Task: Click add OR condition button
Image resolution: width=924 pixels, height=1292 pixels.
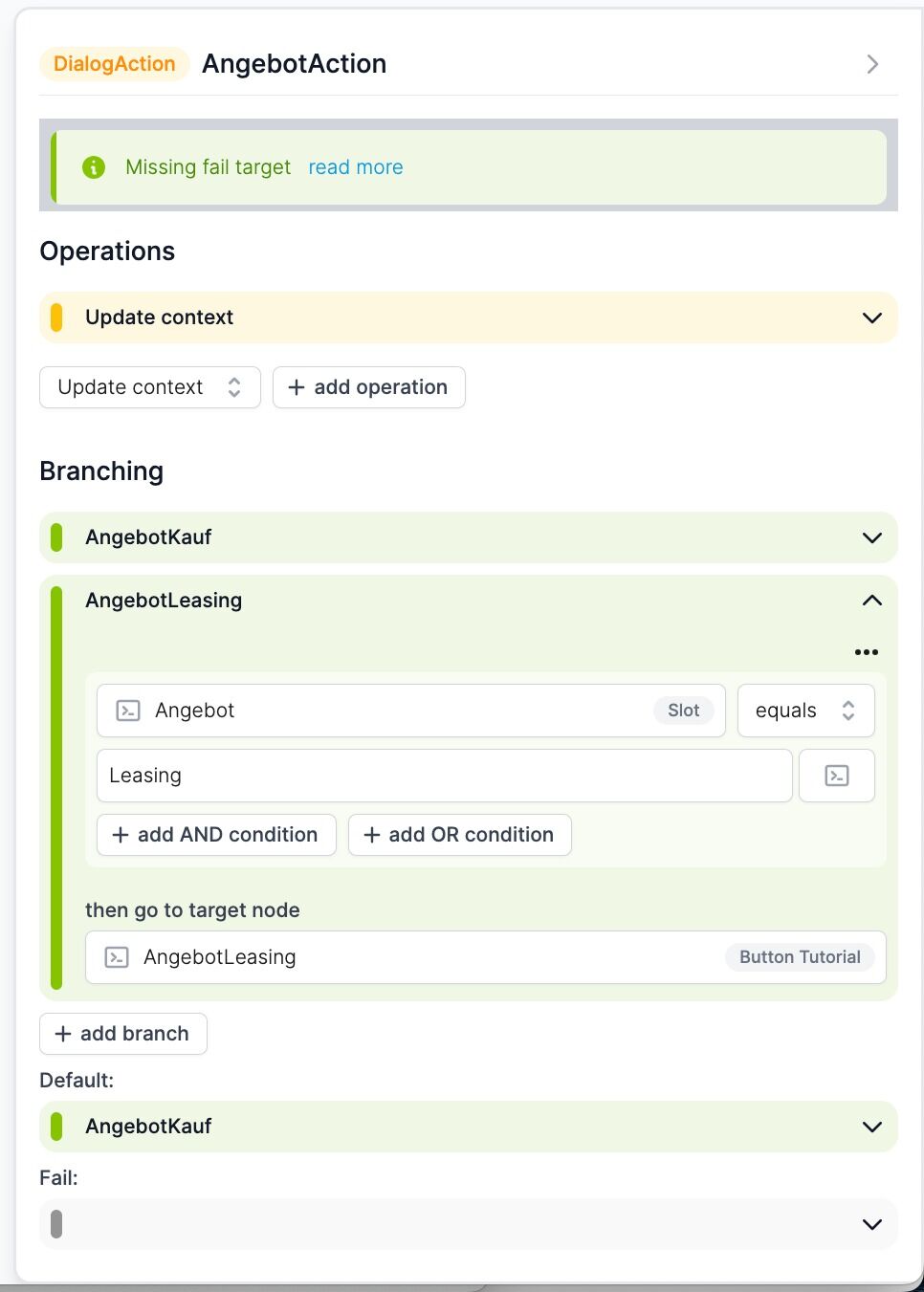Action: [460, 835]
